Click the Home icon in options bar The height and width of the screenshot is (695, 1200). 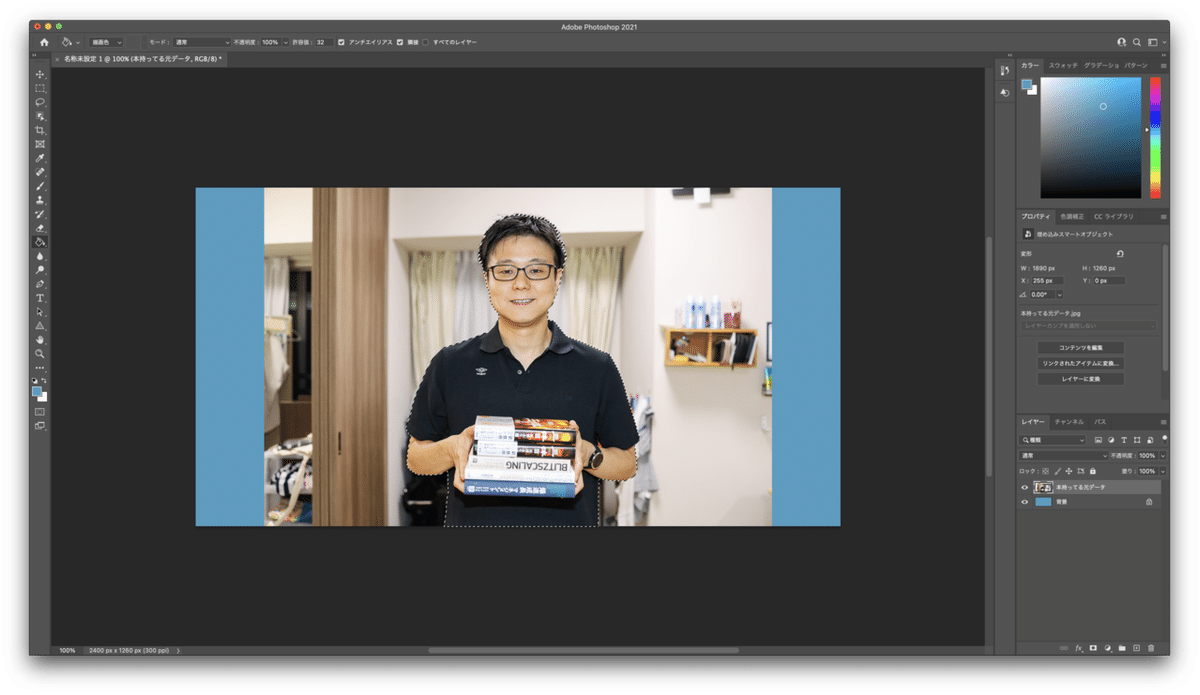44,42
